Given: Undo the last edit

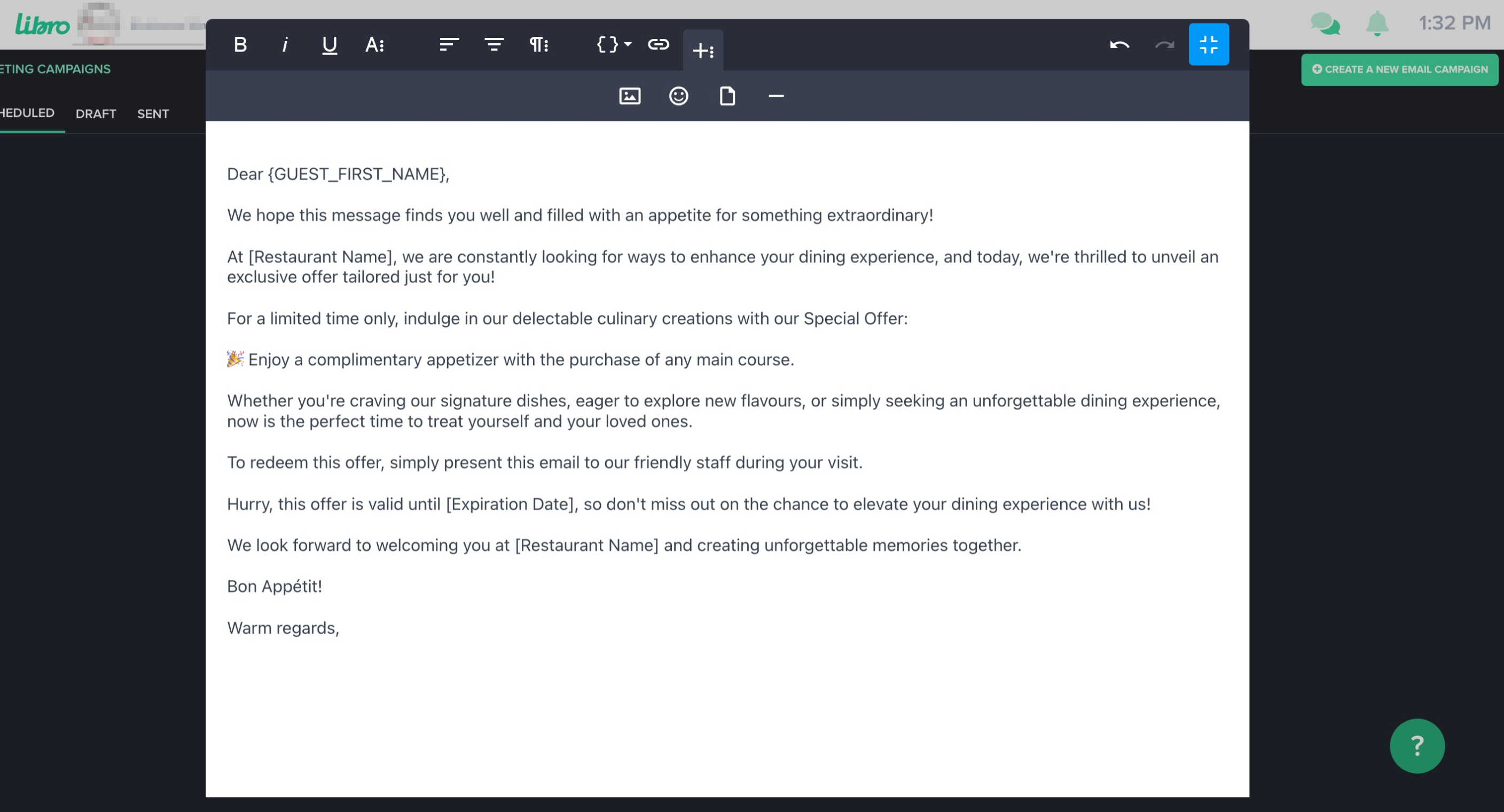Looking at the screenshot, I should pyautogui.click(x=1119, y=45).
